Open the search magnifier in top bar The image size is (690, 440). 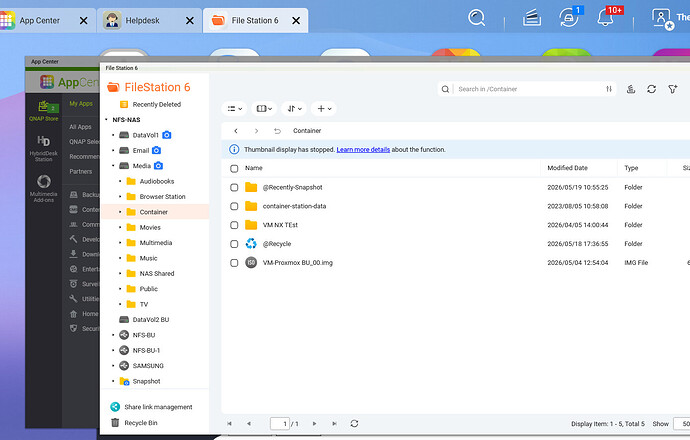476,18
